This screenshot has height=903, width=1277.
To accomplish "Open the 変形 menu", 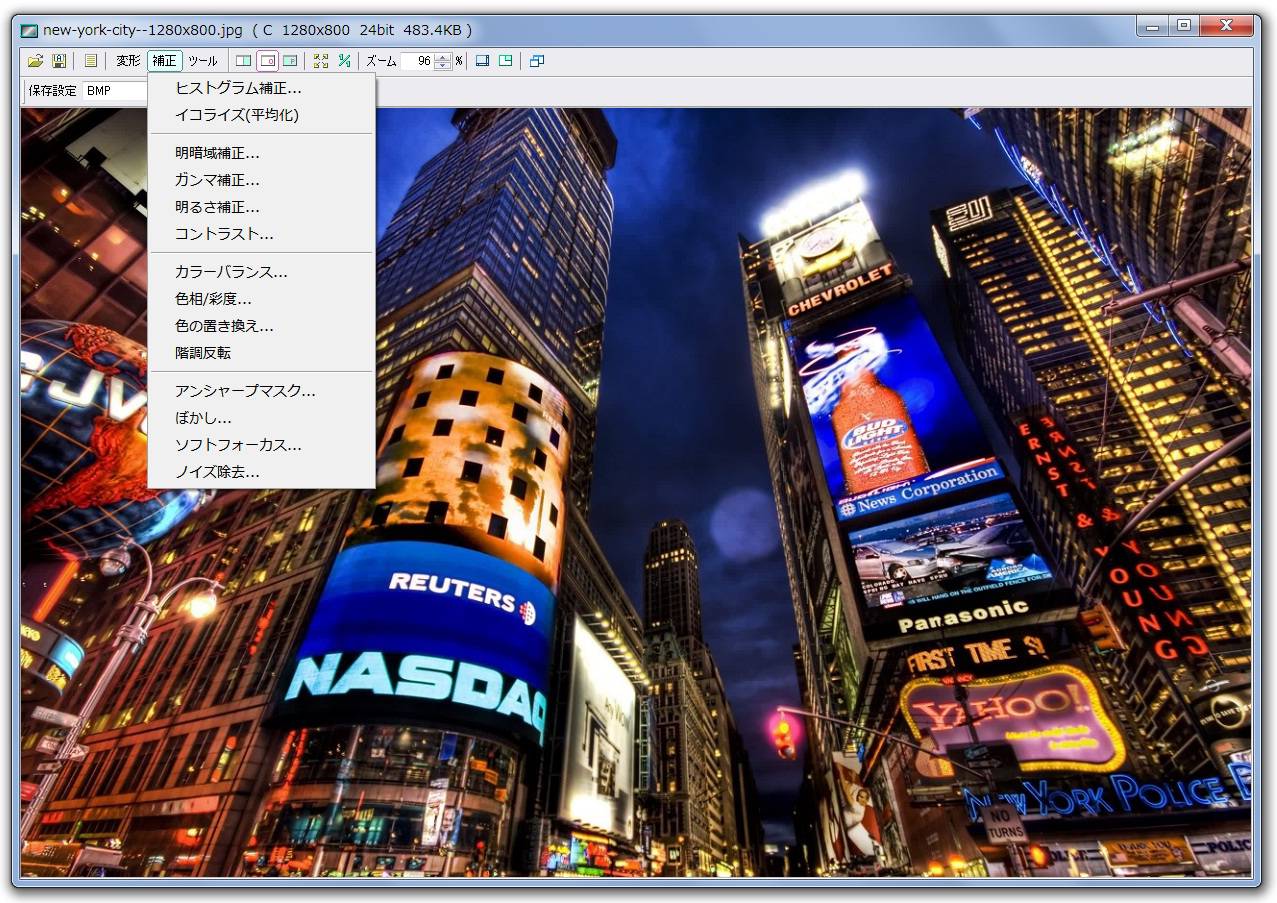I will (128, 61).
